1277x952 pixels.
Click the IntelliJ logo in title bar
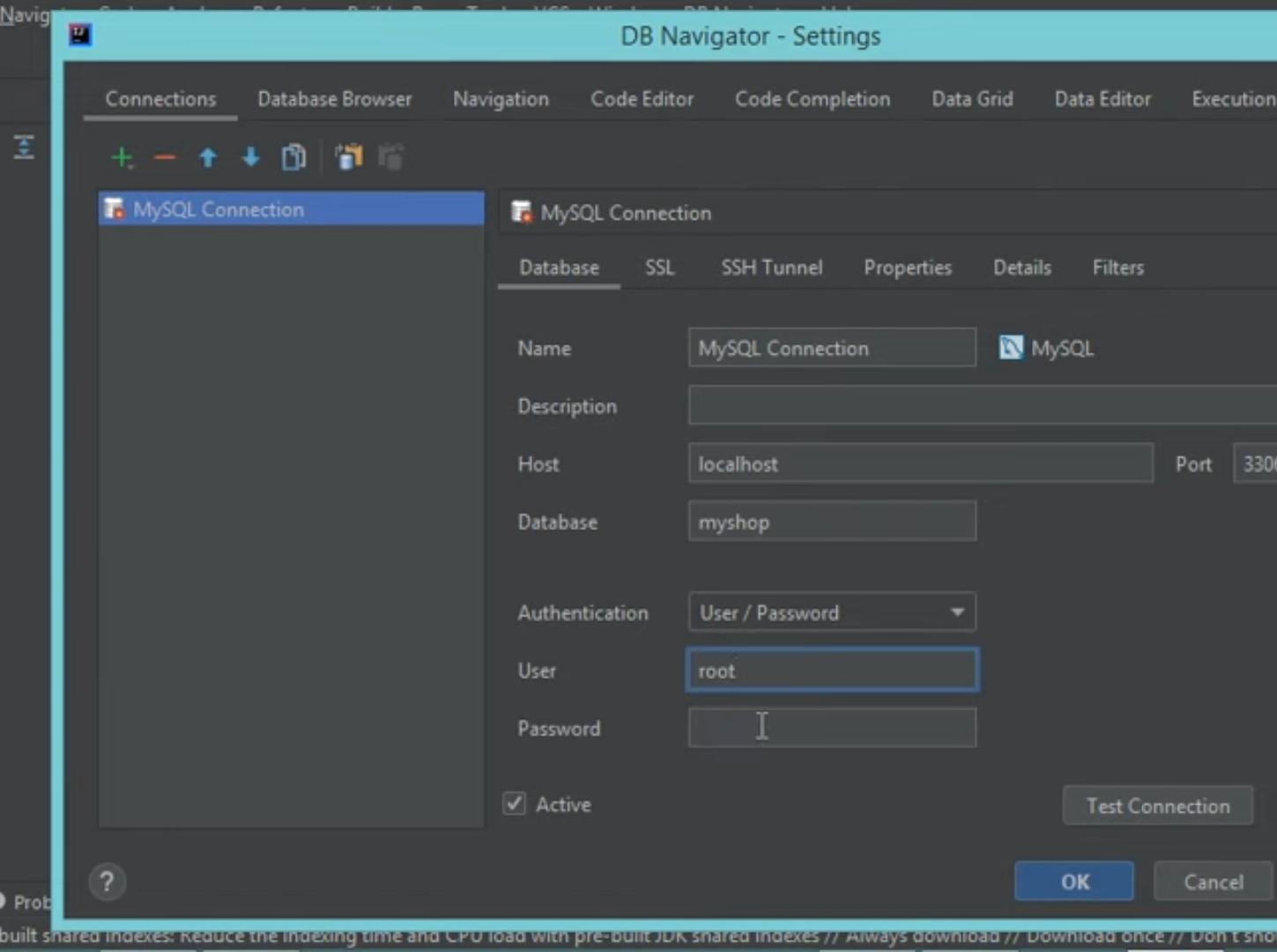(x=80, y=35)
